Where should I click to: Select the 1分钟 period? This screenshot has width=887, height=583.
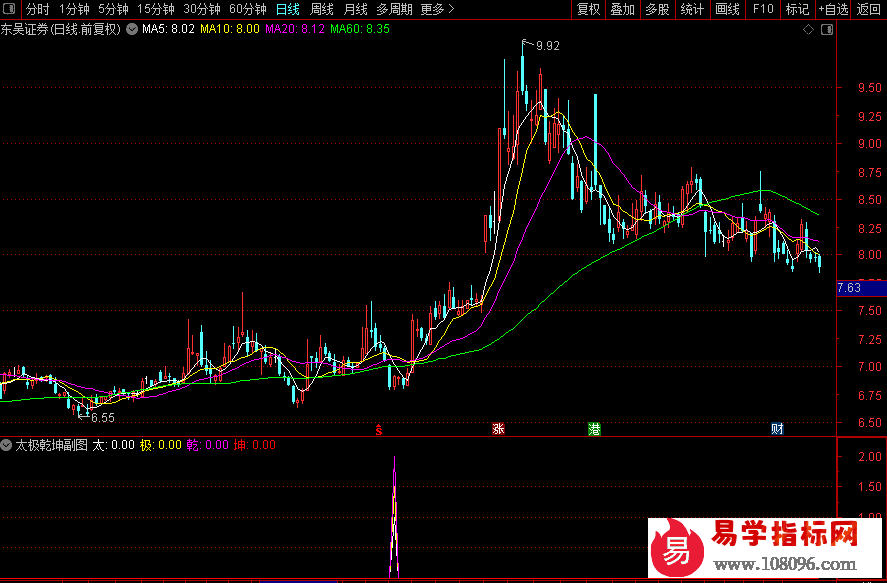[75, 9]
